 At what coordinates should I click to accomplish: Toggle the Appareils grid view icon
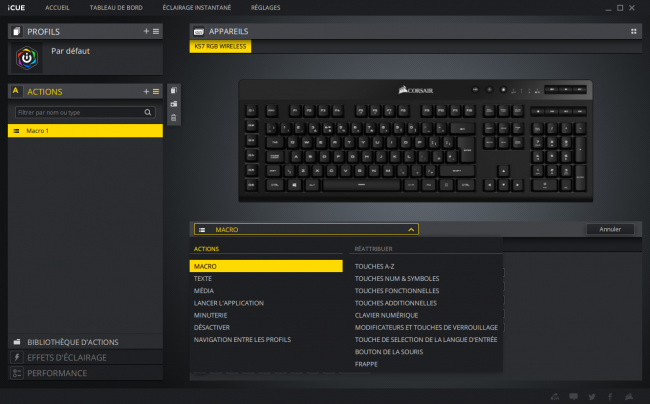(x=633, y=31)
